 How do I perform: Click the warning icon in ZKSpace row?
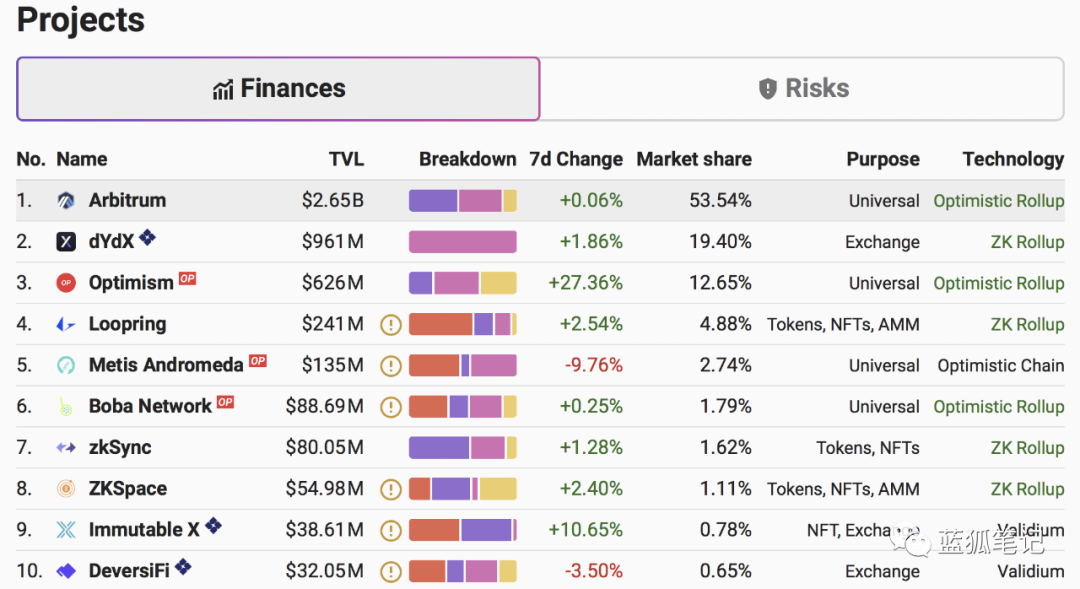(391, 489)
